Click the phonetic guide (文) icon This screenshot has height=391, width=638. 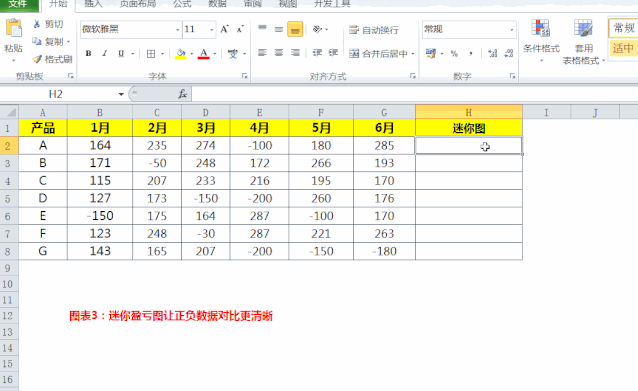click(233, 53)
